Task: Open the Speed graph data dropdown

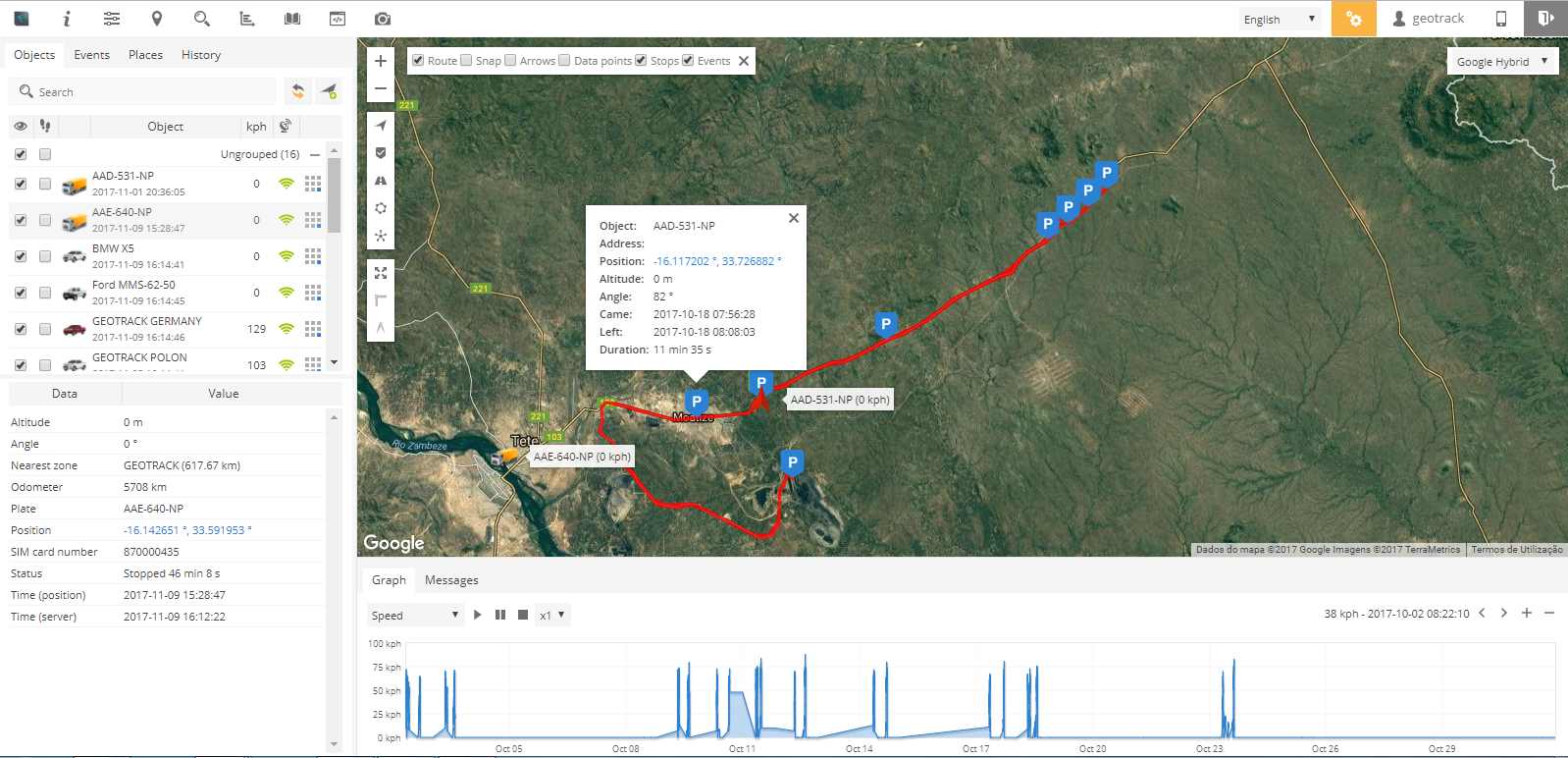Action: pyautogui.click(x=414, y=616)
